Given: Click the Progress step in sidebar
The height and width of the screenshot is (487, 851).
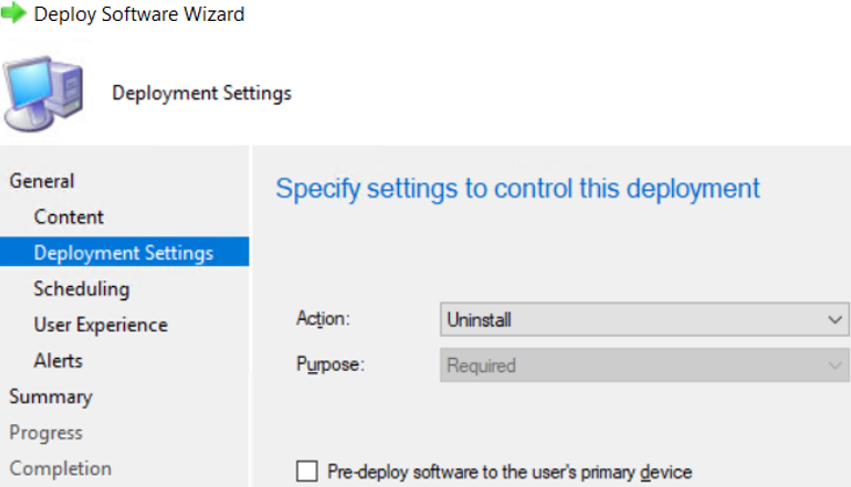Looking at the screenshot, I should pos(46,433).
